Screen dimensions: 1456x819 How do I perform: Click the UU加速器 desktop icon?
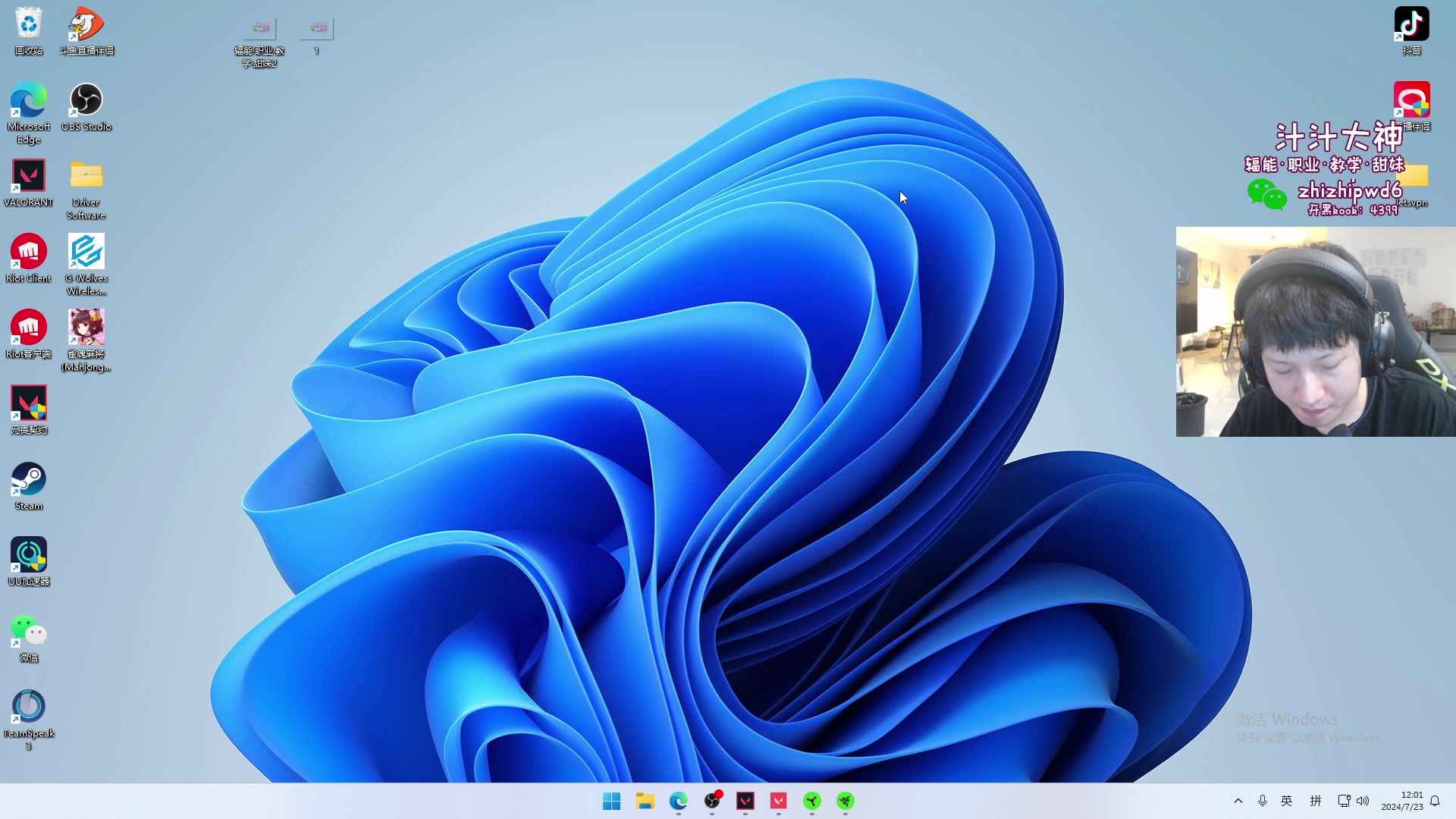click(x=29, y=555)
